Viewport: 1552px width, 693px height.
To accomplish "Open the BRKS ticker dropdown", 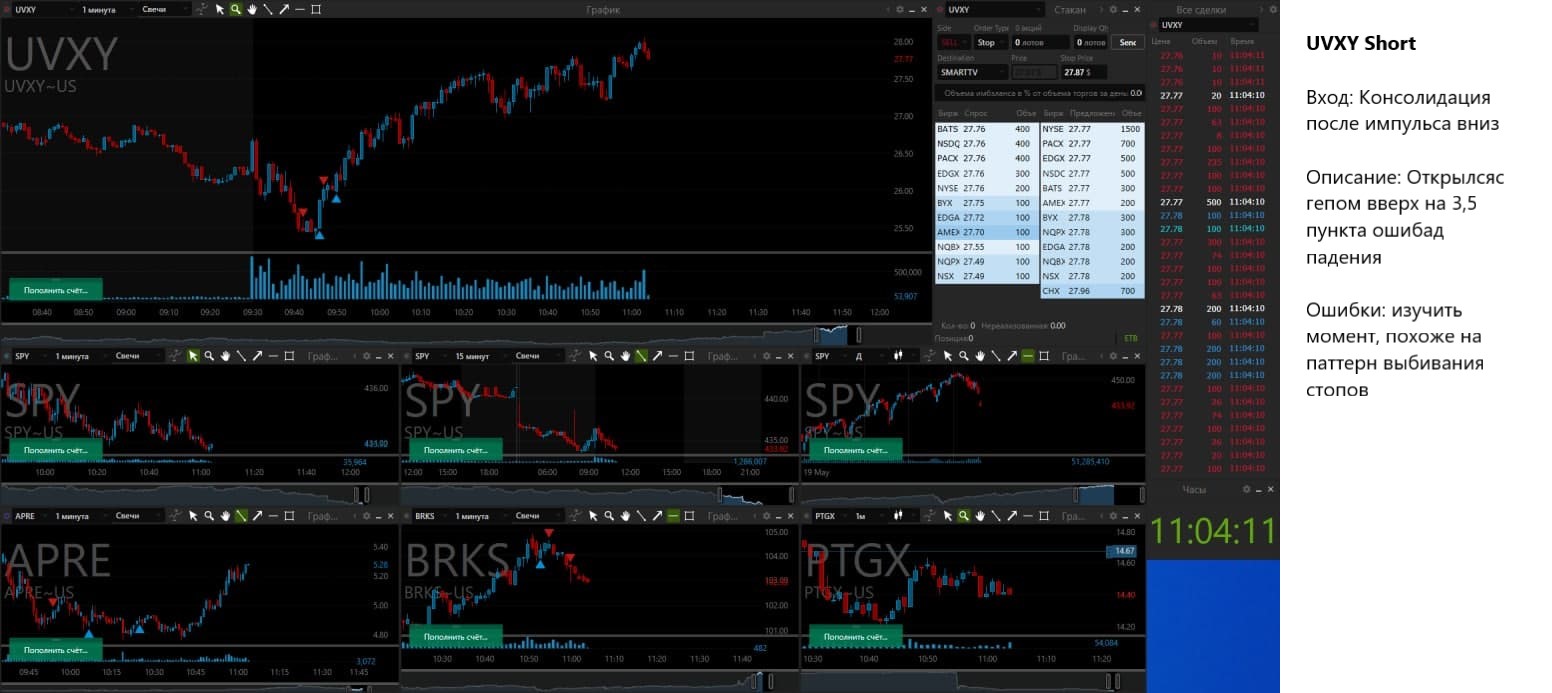I will pyautogui.click(x=429, y=515).
